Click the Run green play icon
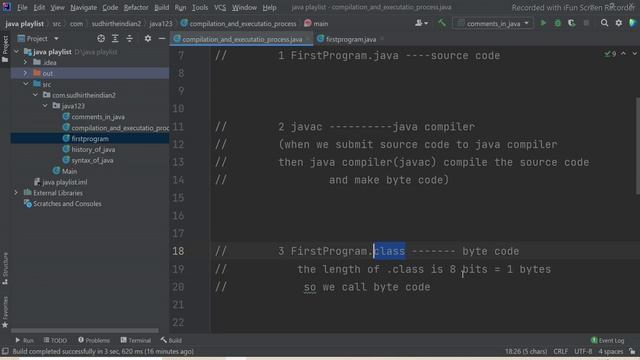The width and height of the screenshot is (640, 360). pos(543,23)
